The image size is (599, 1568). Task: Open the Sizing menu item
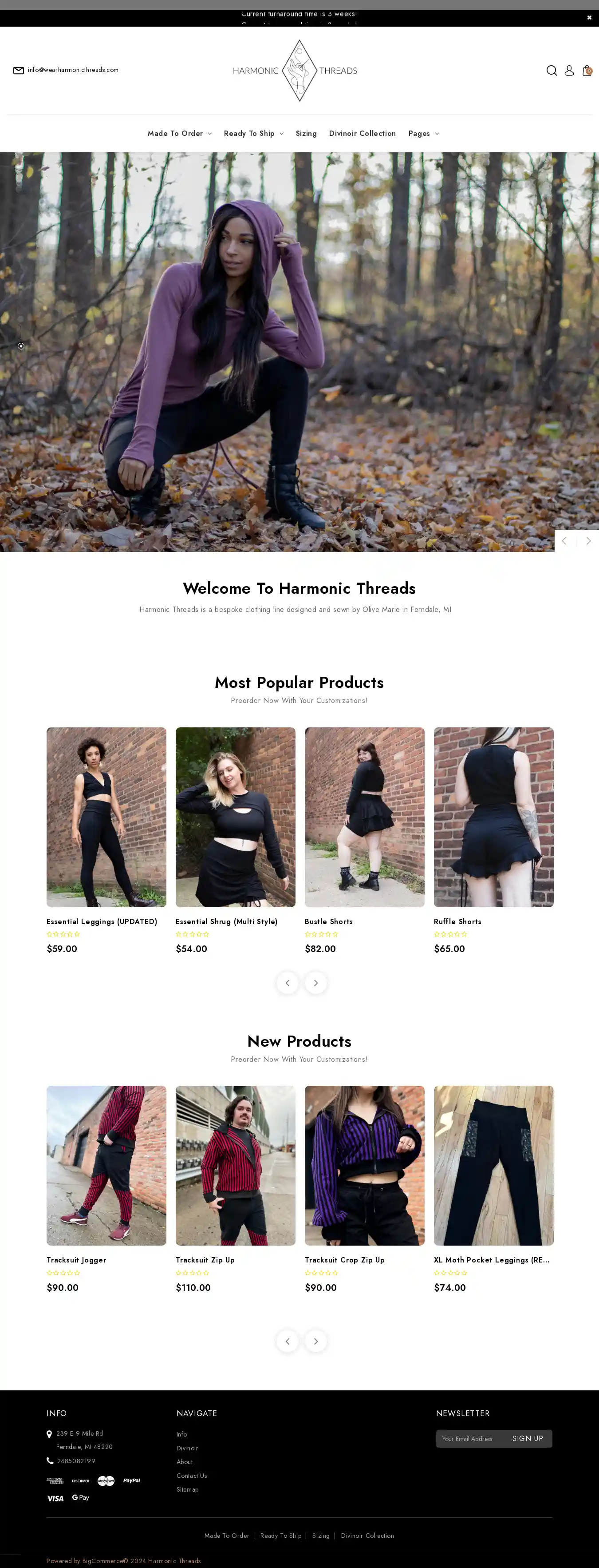(x=306, y=133)
